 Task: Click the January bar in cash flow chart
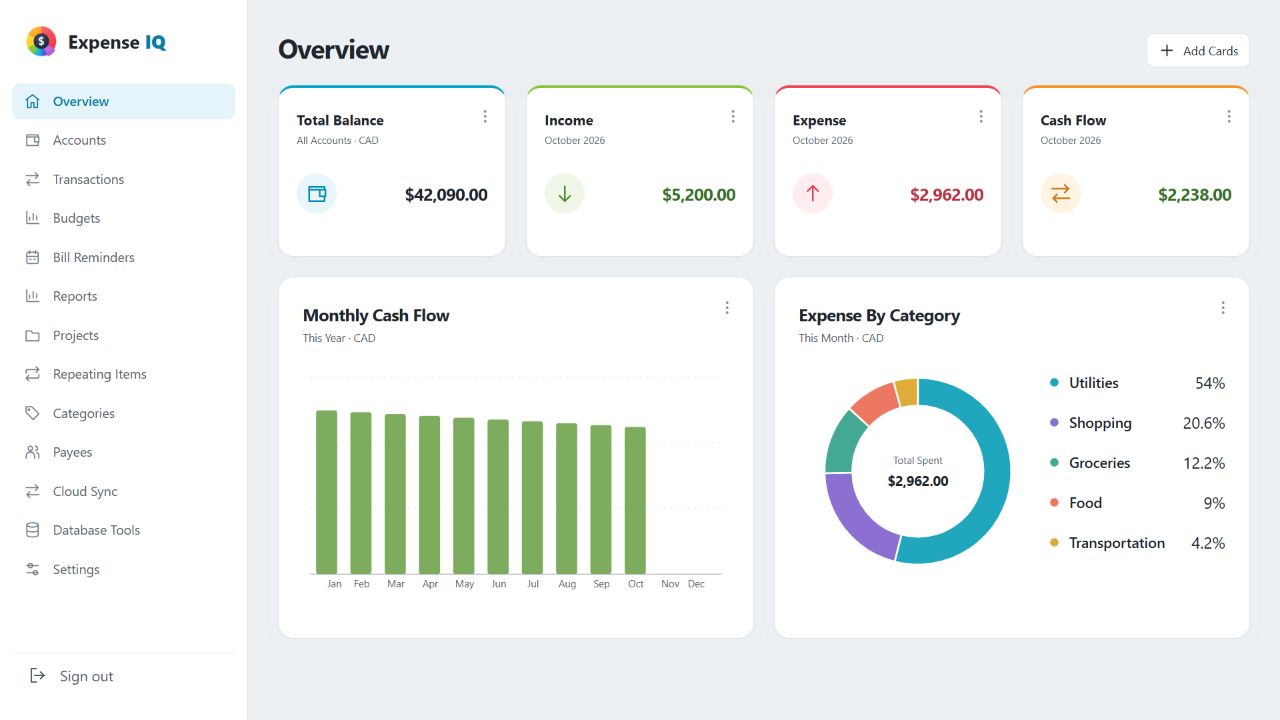[x=327, y=492]
